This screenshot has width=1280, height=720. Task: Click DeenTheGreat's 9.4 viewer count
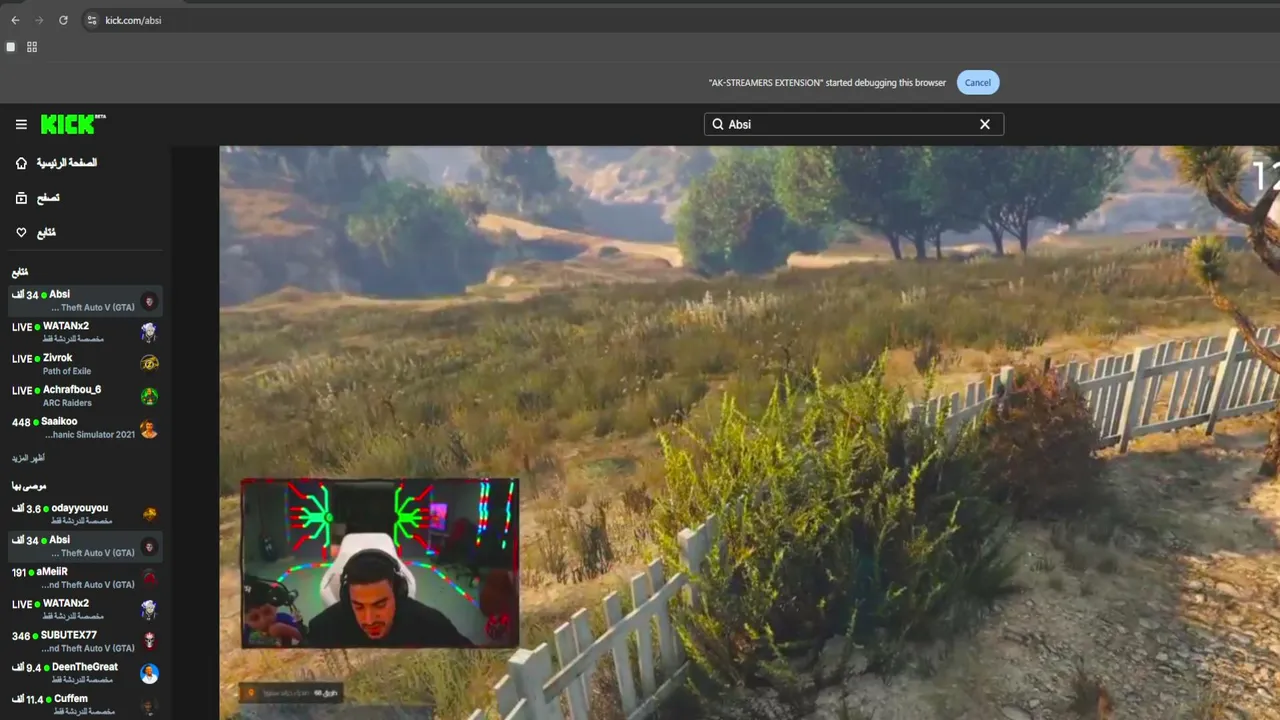click(x=26, y=667)
